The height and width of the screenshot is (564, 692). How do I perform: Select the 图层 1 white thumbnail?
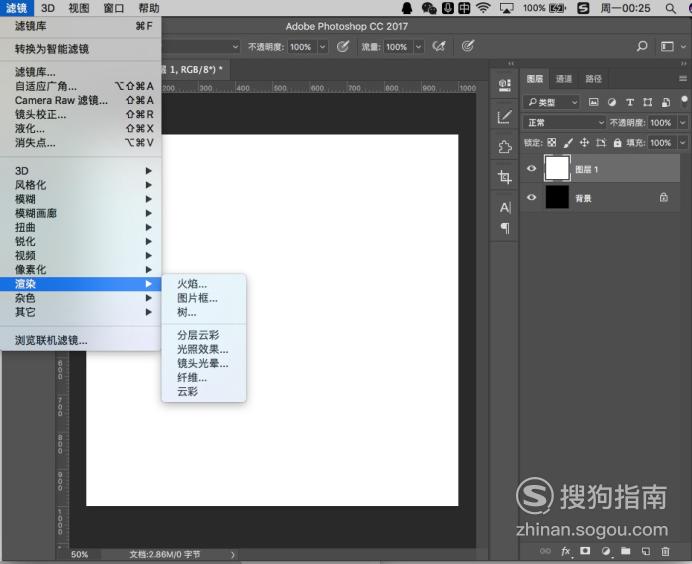click(557, 168)
